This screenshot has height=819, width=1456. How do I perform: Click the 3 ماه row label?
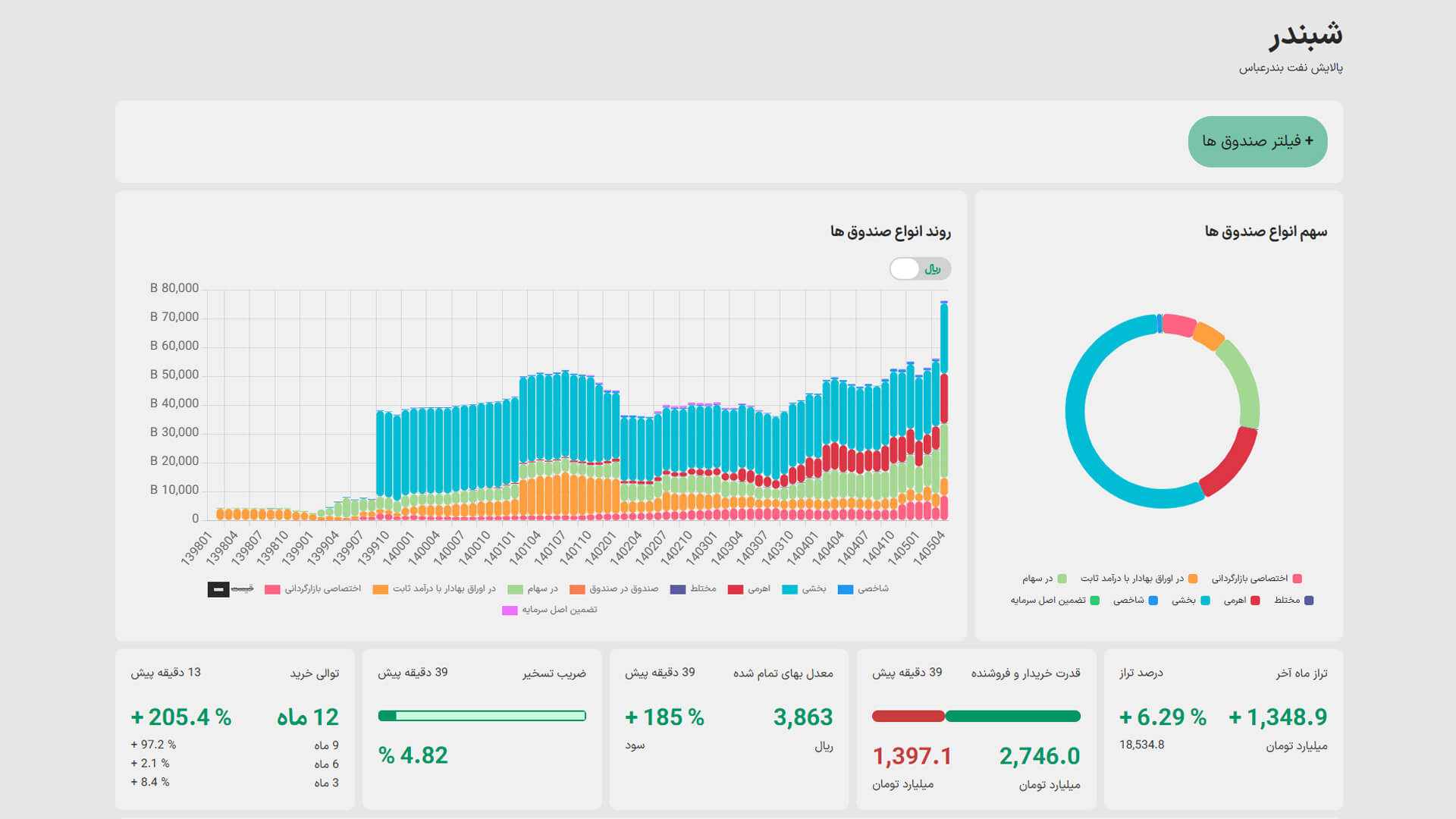click(x=327, y=783)
